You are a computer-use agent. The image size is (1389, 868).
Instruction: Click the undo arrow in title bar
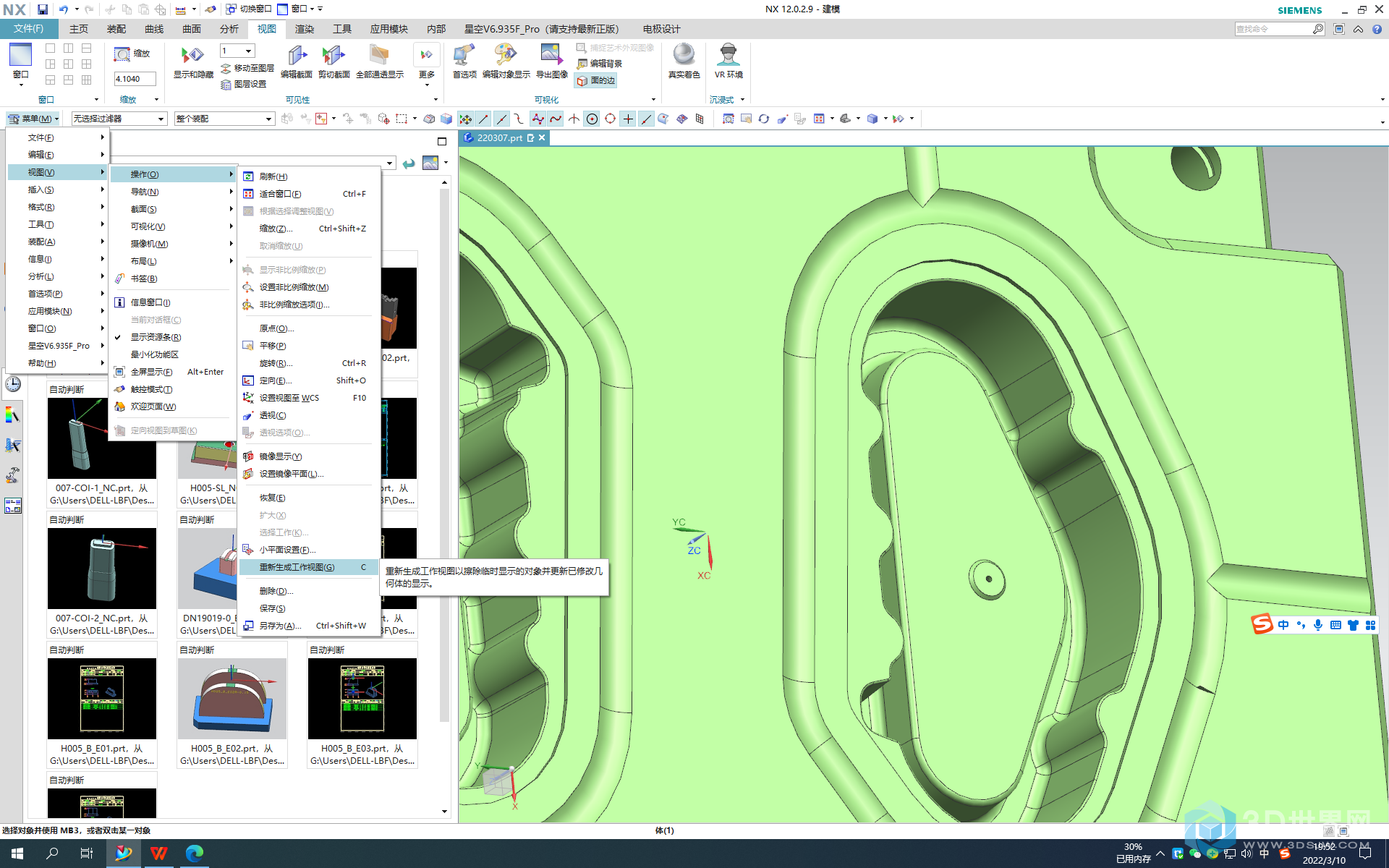pos(64,9)
